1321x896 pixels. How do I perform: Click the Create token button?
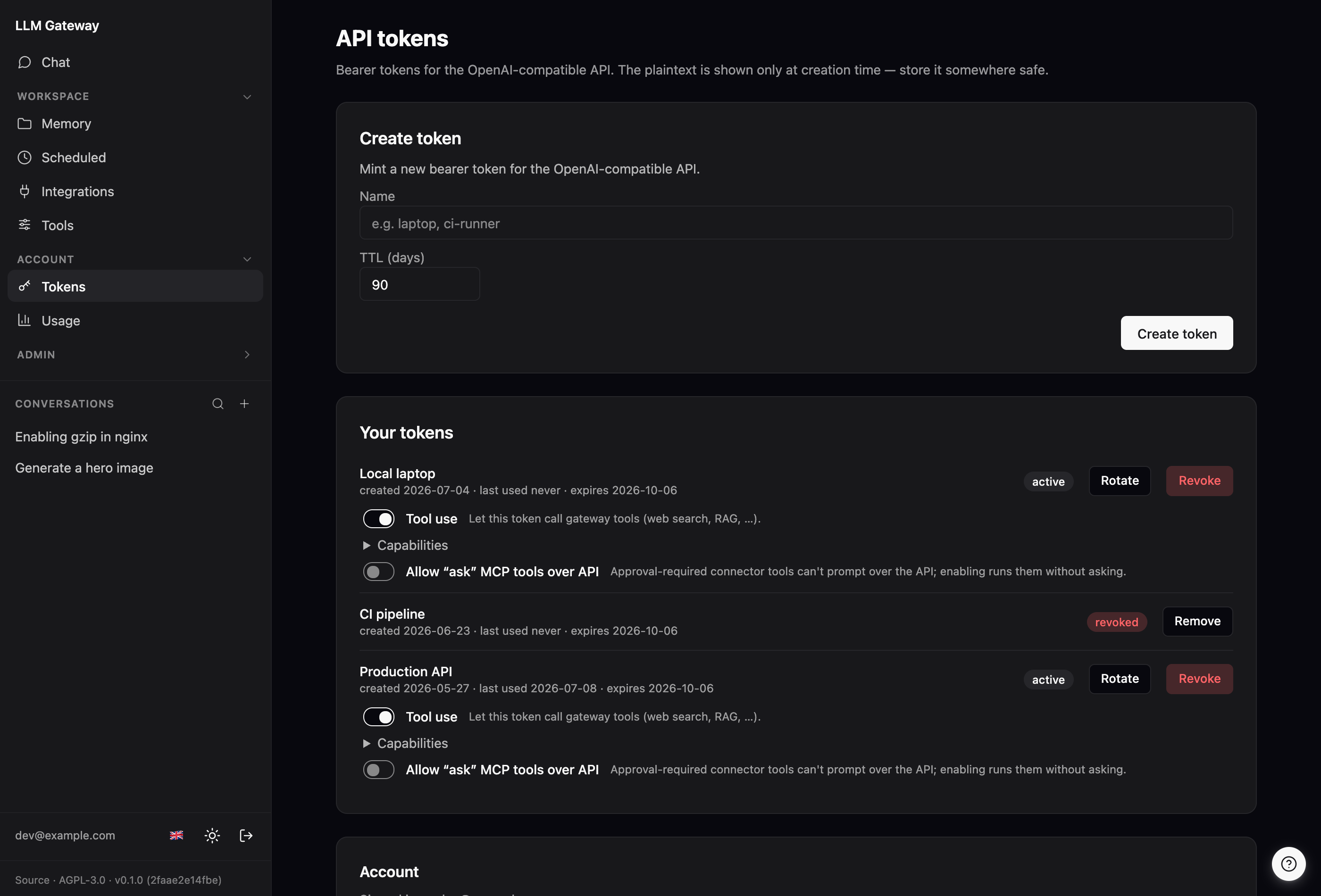pyautogui.click(x=1177, y=333)
